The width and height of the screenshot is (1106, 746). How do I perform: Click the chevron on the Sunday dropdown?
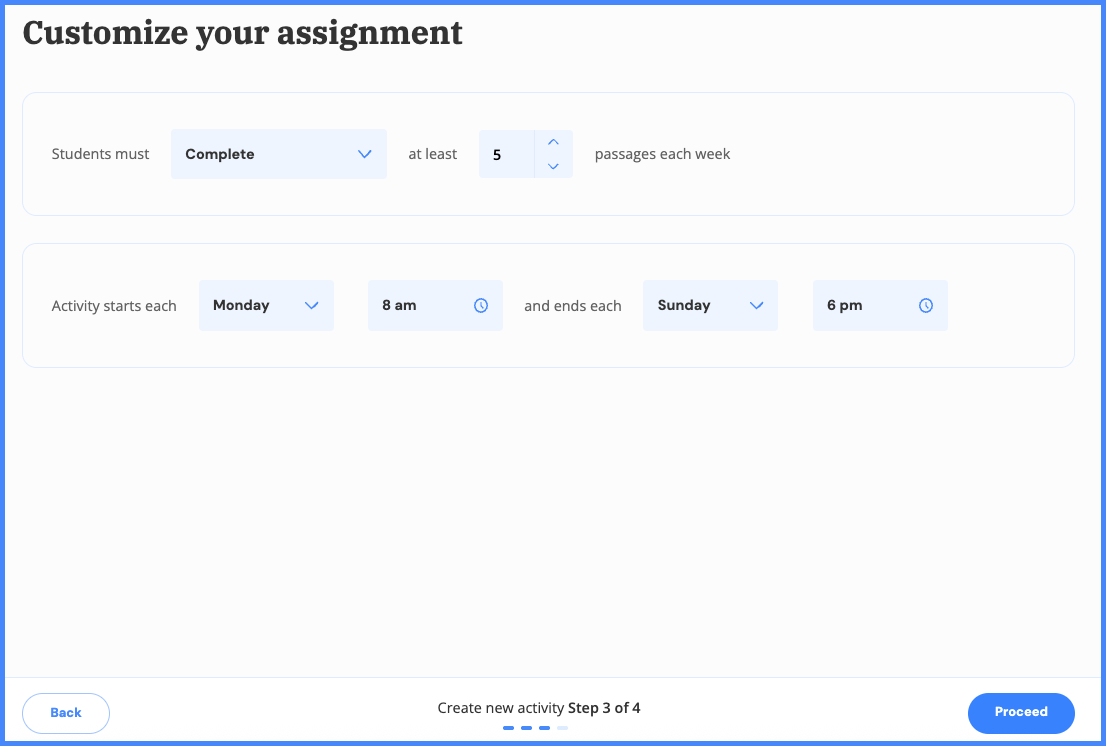pos(757,305)
